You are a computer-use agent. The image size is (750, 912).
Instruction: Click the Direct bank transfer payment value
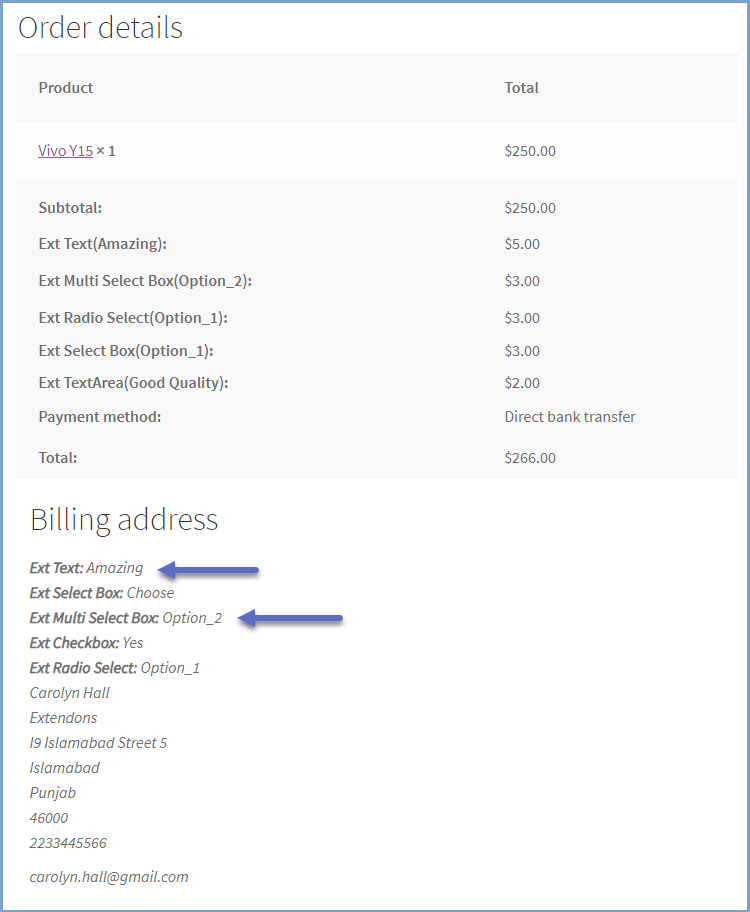point(570,417)
